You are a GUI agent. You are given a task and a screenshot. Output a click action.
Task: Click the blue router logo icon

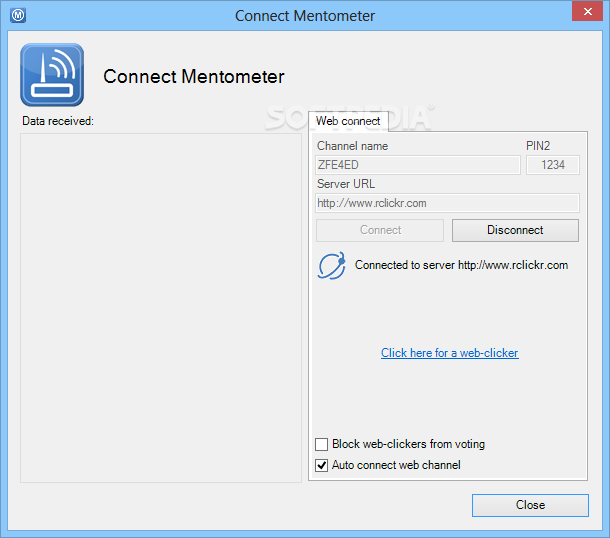click(x=52, y=75)
